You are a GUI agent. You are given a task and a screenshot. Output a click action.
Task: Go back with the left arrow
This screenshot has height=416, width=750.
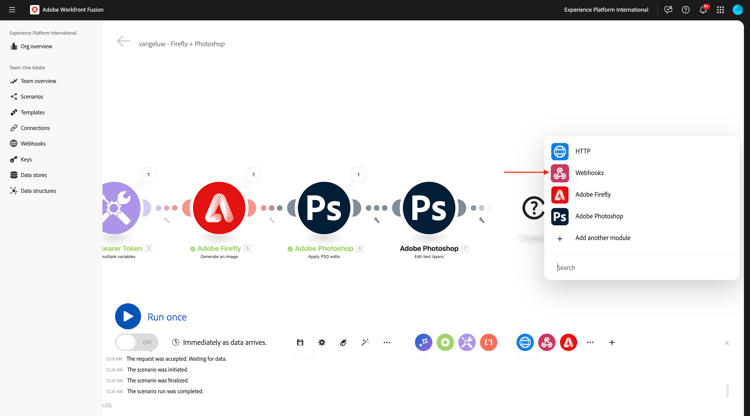coord(123,42)
